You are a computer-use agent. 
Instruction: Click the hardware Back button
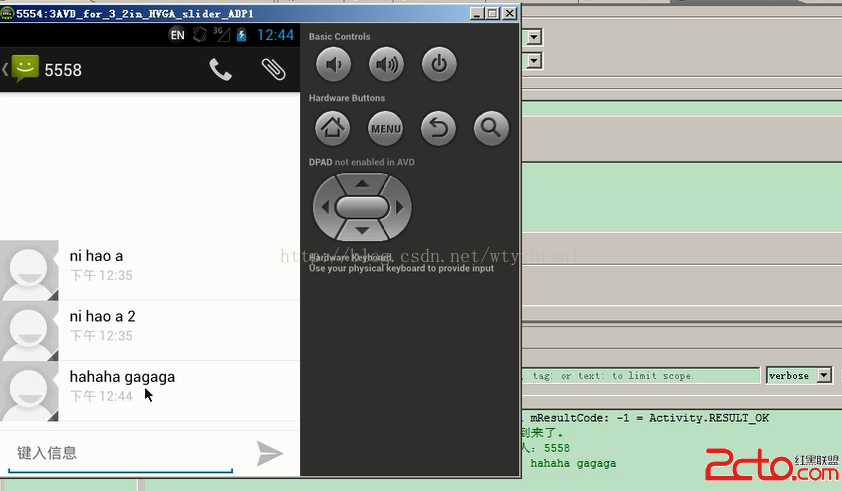pos(438,128)
